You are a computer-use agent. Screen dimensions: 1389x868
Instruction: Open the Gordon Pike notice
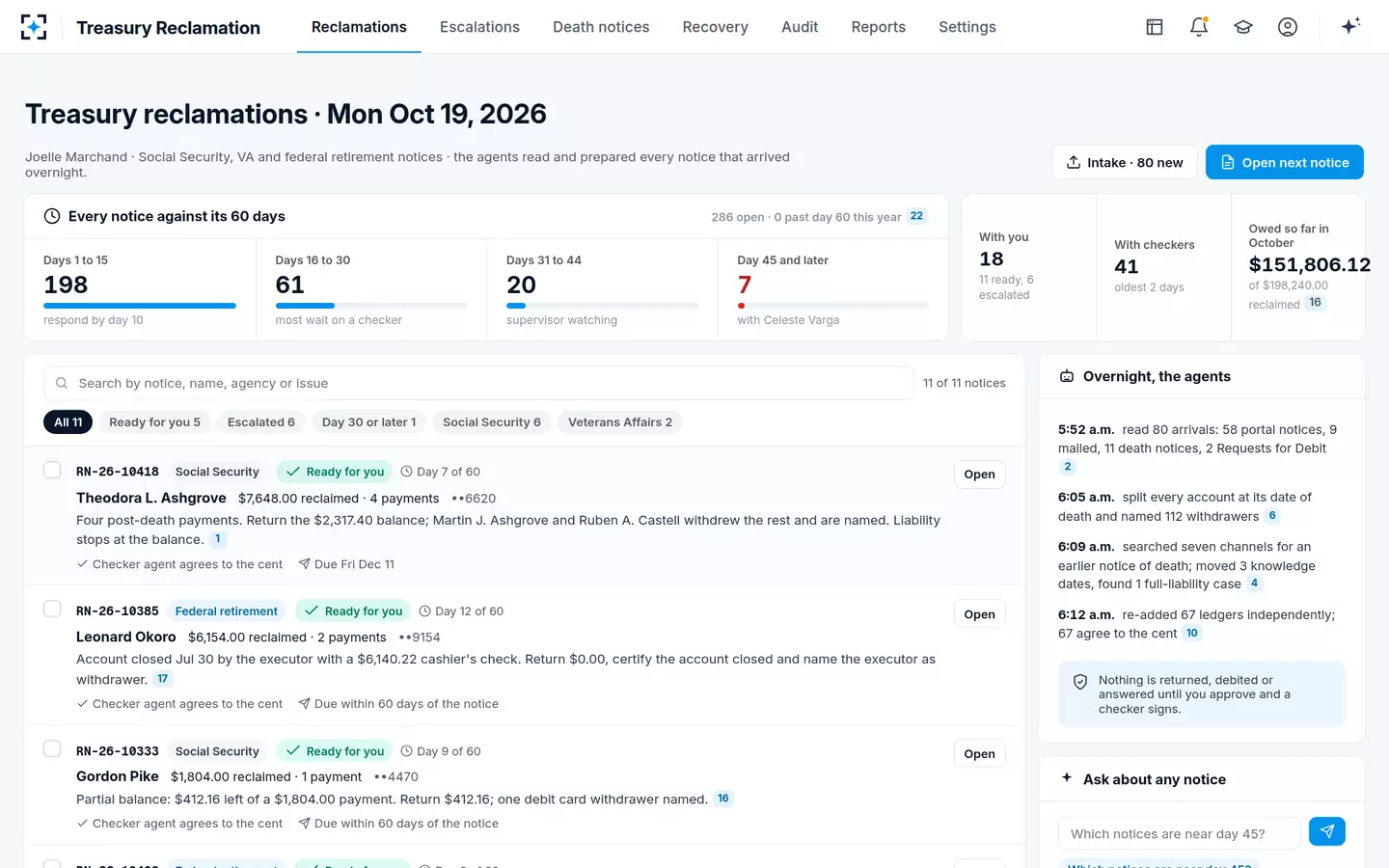(x=979, y=754)
